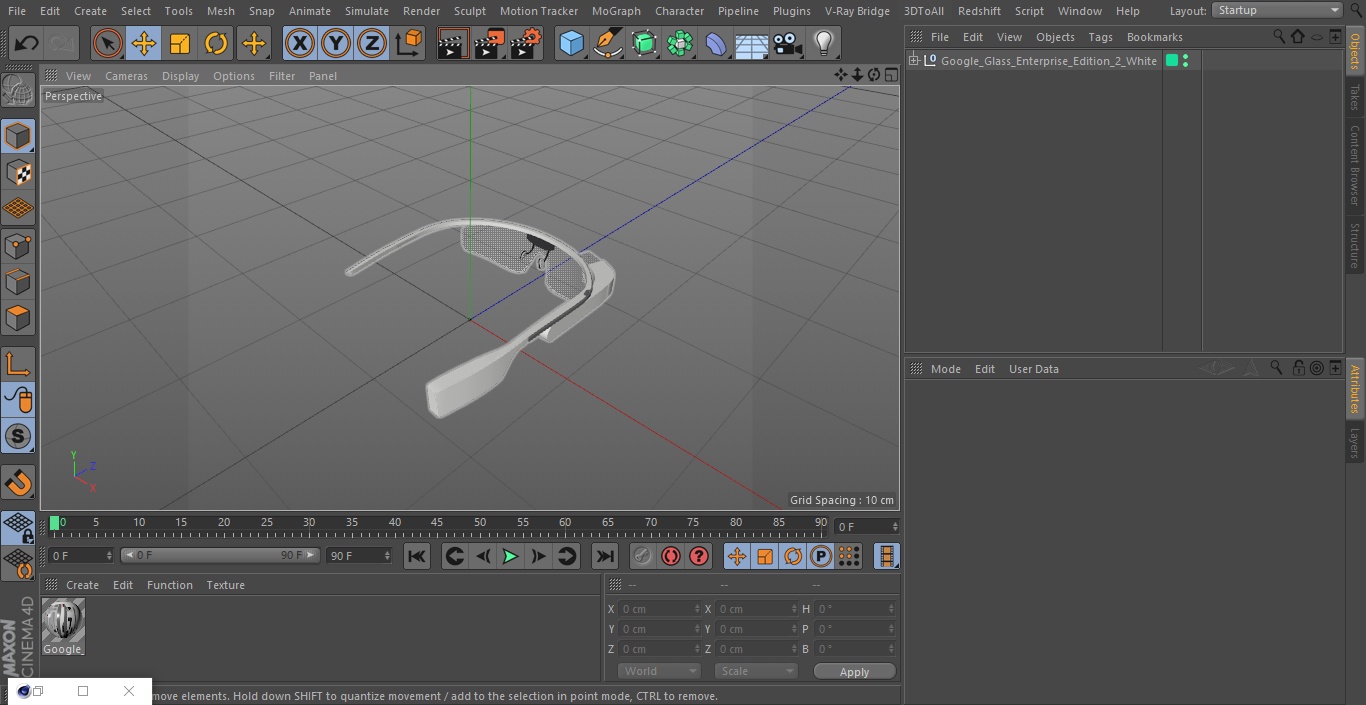Open Attributes manager User Data menu

pos(1033,369)
